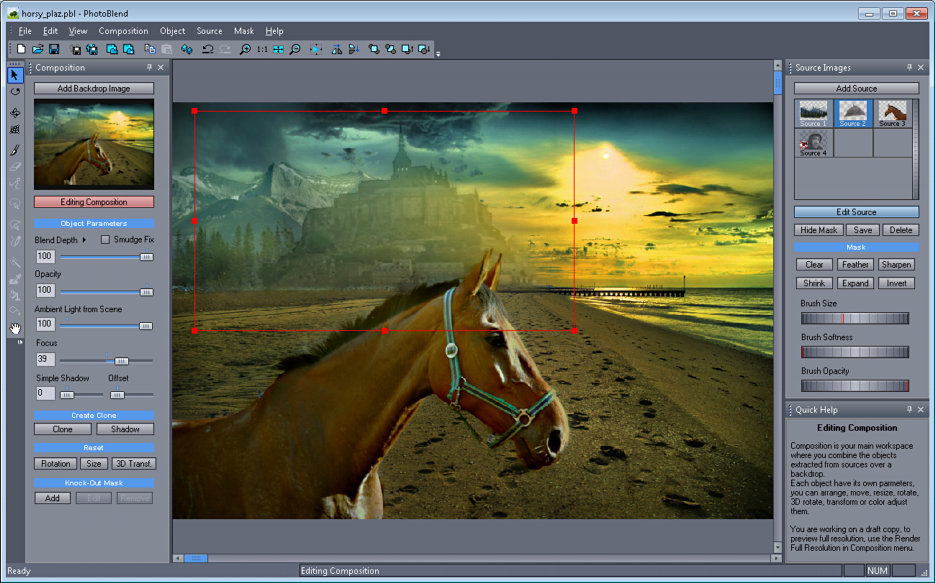The image size is (935, 583).
Task: Click the Feather mask button
Action: click(x=855, y=265)
